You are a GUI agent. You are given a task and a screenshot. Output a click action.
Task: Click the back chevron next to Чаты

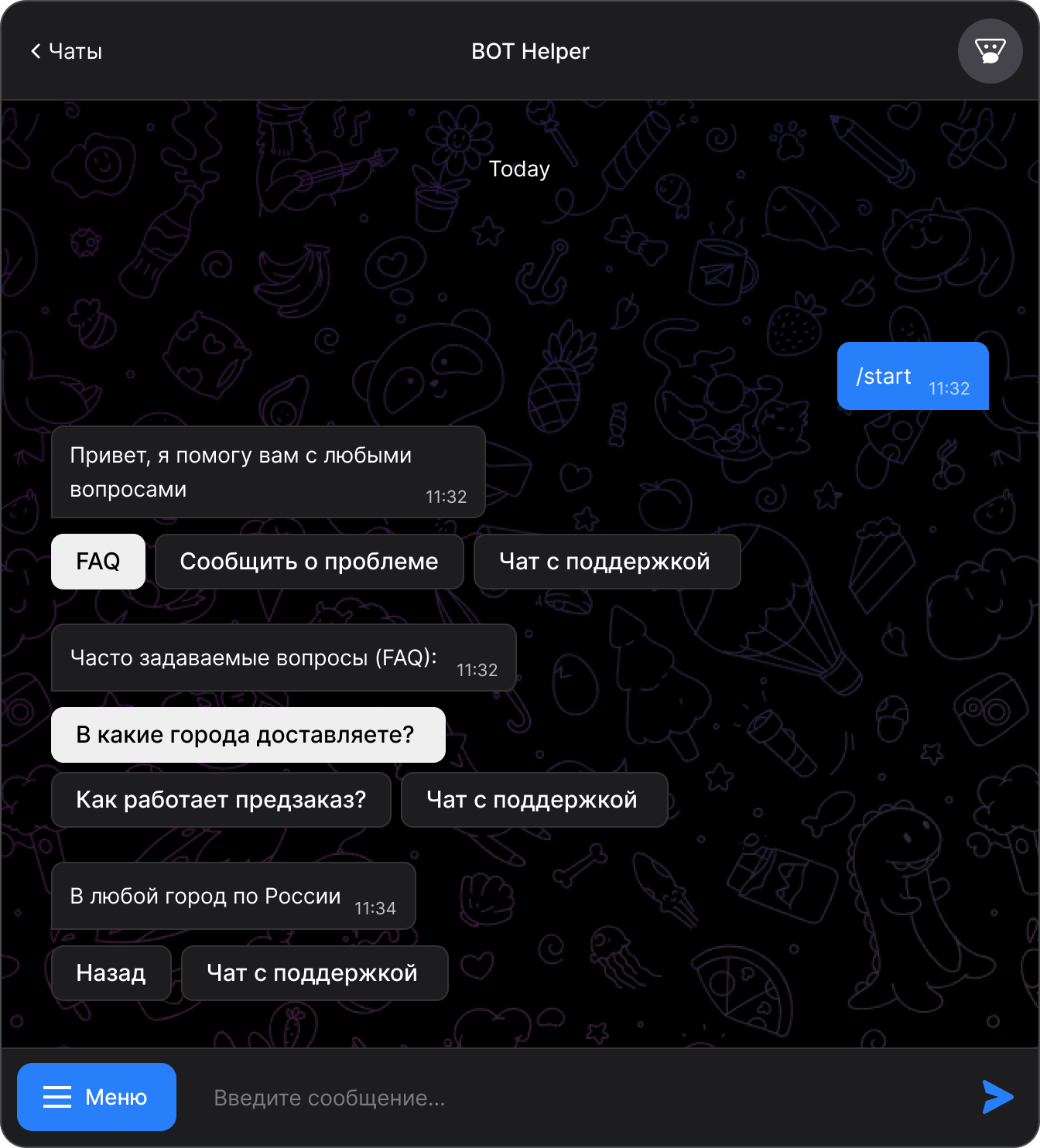(36, 51)
